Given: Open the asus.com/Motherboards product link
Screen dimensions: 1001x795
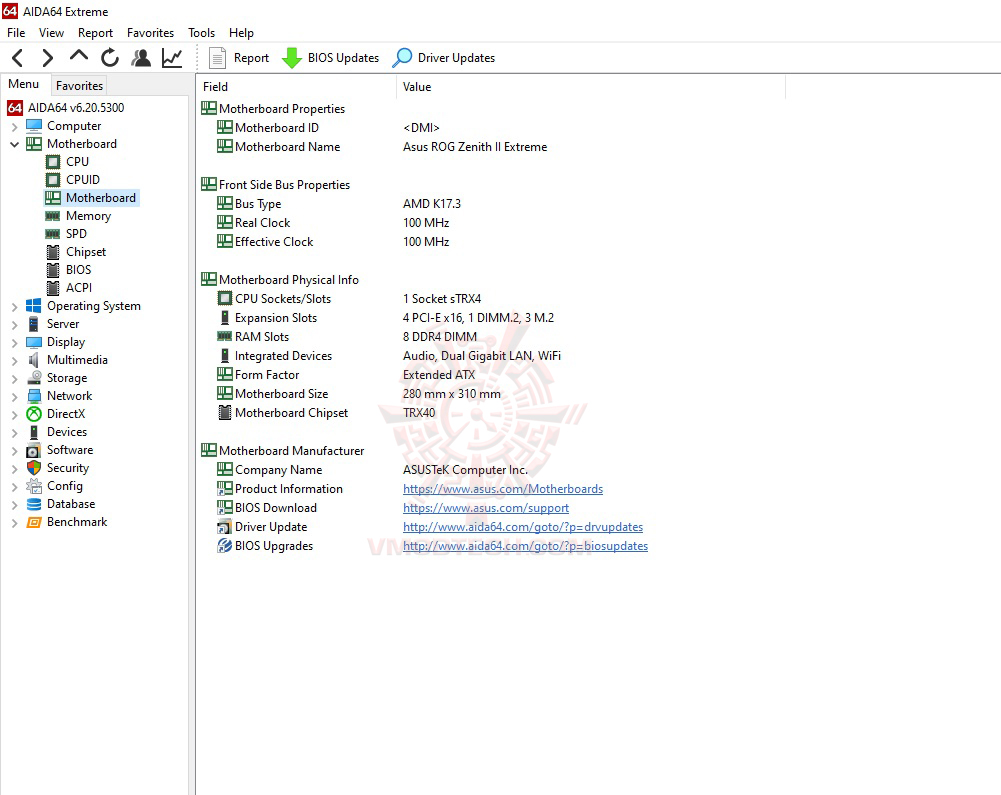Looking at the screenshot, I should (x=502, y=489).
